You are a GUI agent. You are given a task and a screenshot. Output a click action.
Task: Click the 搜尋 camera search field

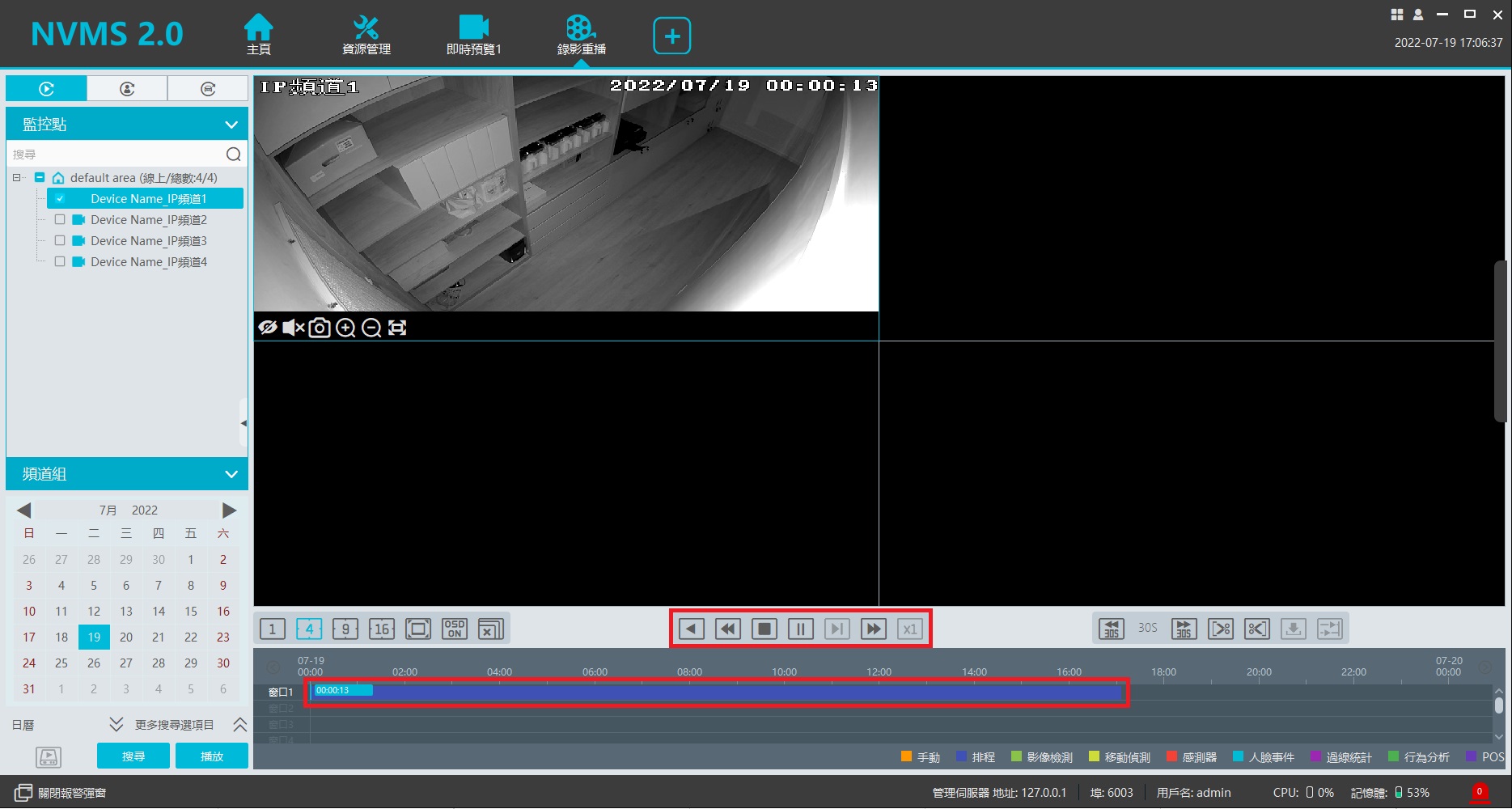116,154
